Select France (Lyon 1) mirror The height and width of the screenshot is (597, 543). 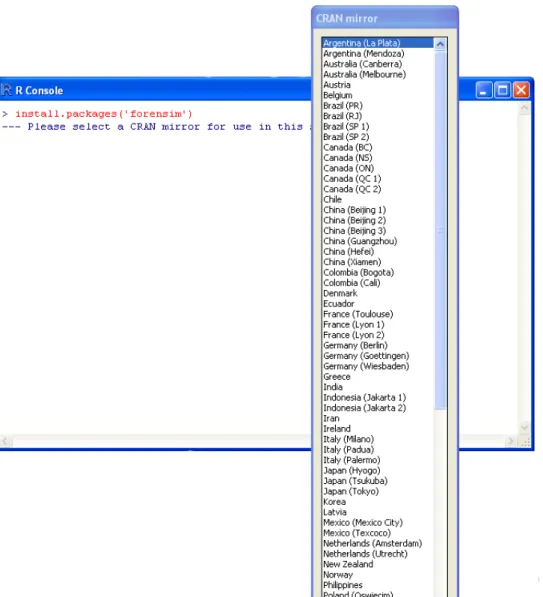coord(378,325)
